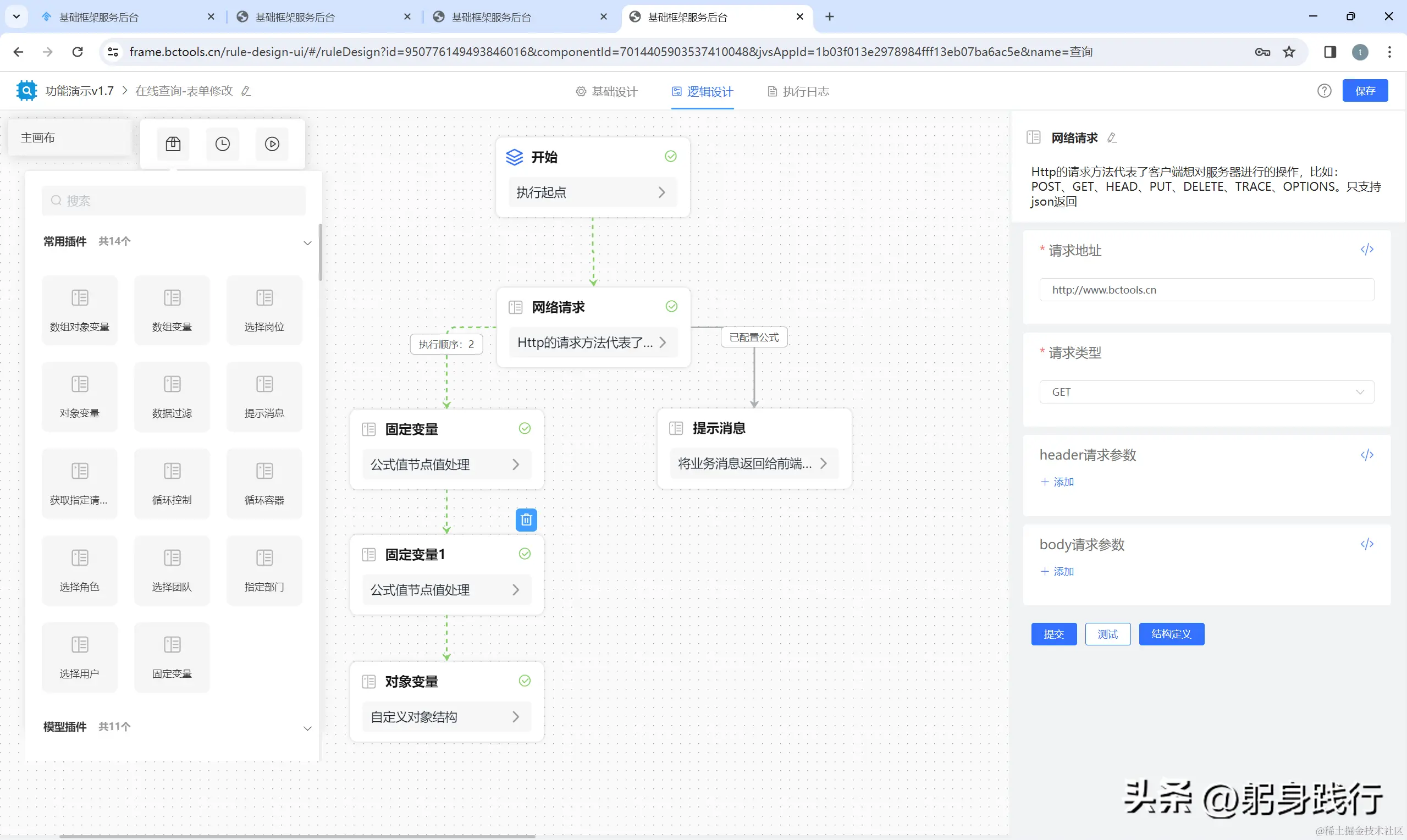Click the run play icon
Screen dimensions: 1407x840
pos(272,145)
